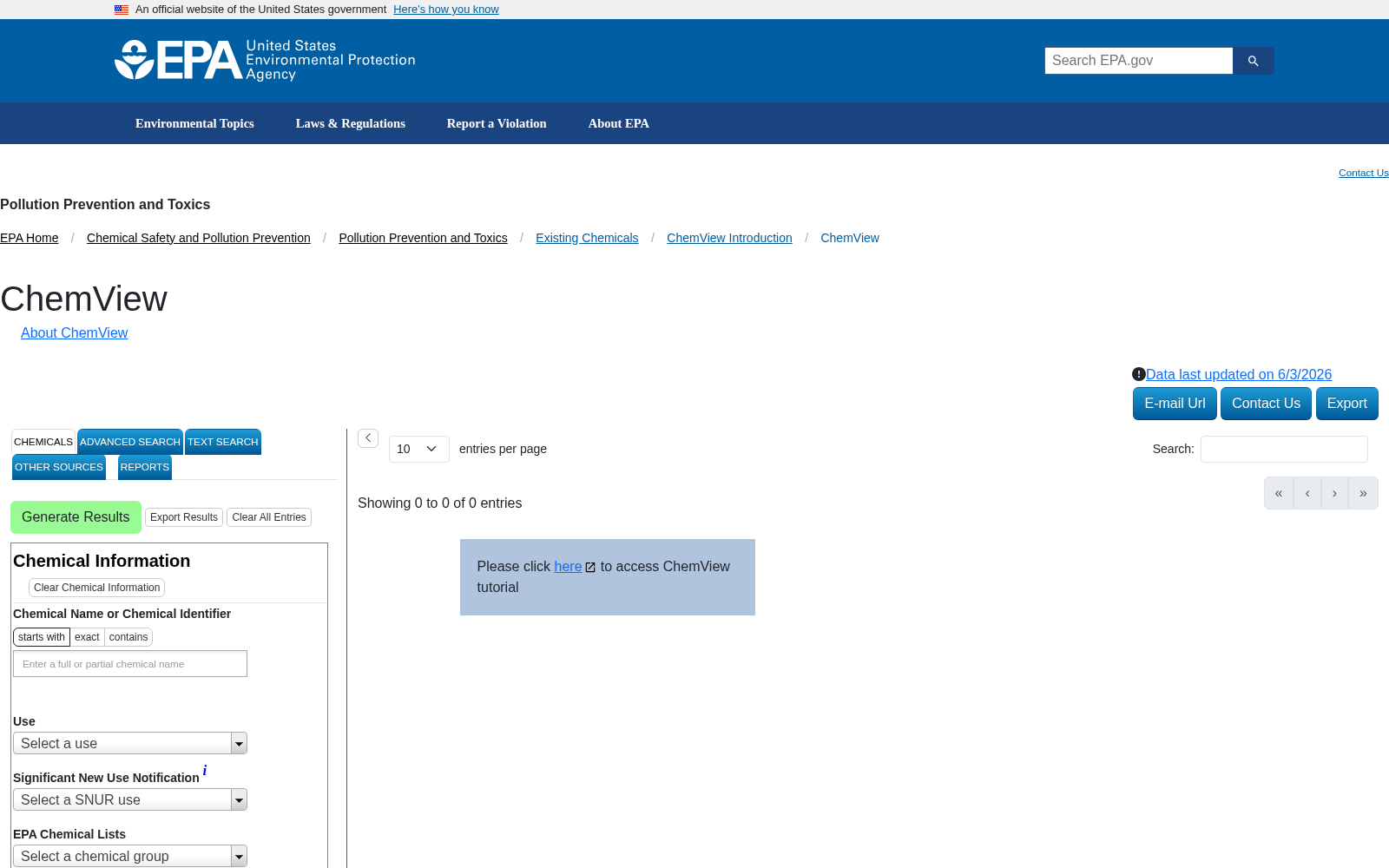Open Existing Chemicals breadcrumb
1389x868 pixels.
pos(587,238)
